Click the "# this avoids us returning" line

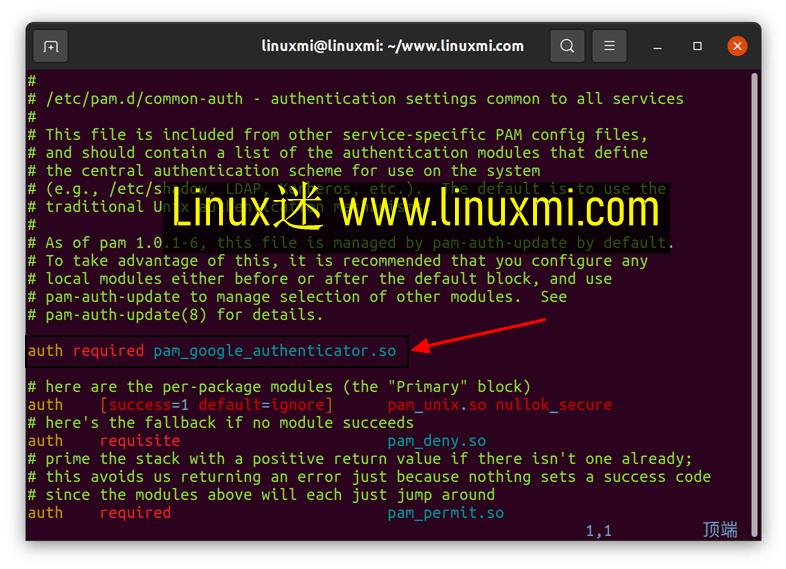coord(369,477)
